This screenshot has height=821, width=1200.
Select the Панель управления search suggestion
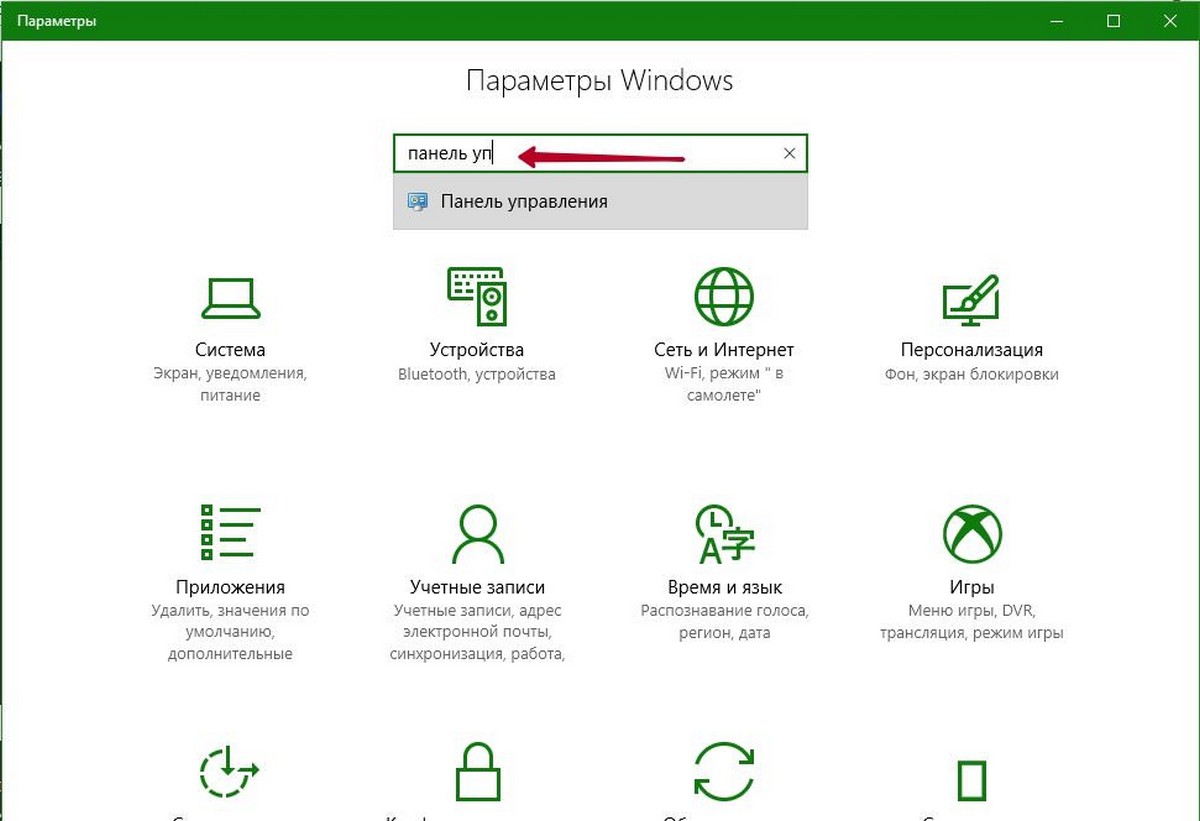[x=600, y=202]
